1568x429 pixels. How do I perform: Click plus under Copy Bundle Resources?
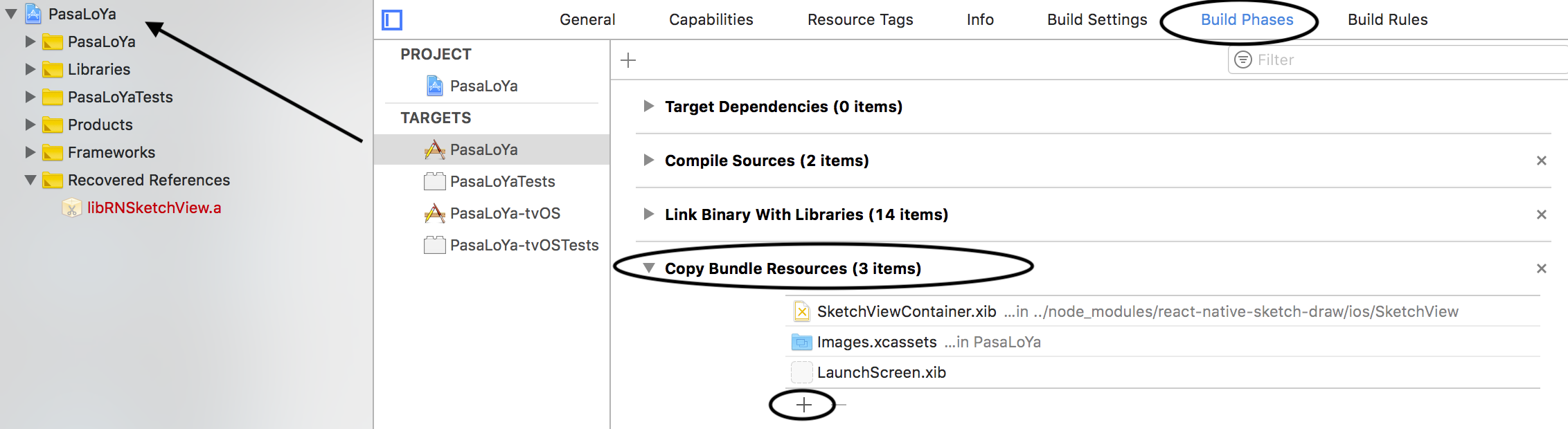[x=803, y=405]
